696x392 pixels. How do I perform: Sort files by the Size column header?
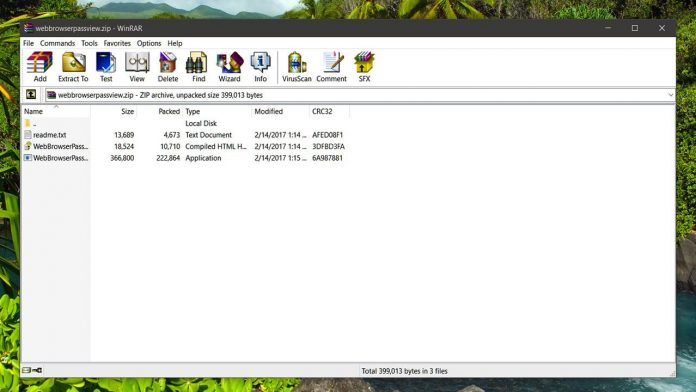click(x=114, y=111)
